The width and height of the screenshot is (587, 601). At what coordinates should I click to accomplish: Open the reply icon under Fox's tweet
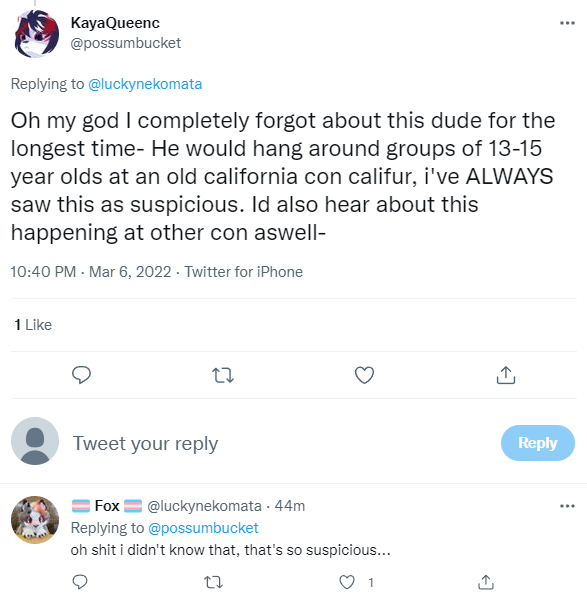[x=80, y=582]
